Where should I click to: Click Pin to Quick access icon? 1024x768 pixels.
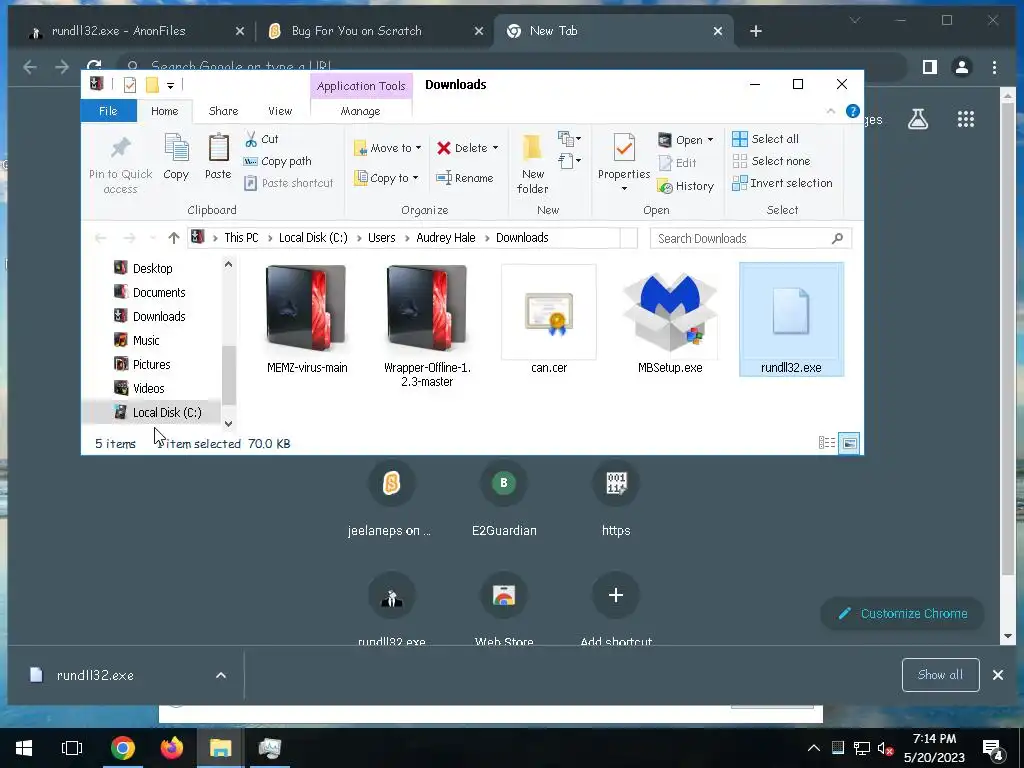[120, 148]
